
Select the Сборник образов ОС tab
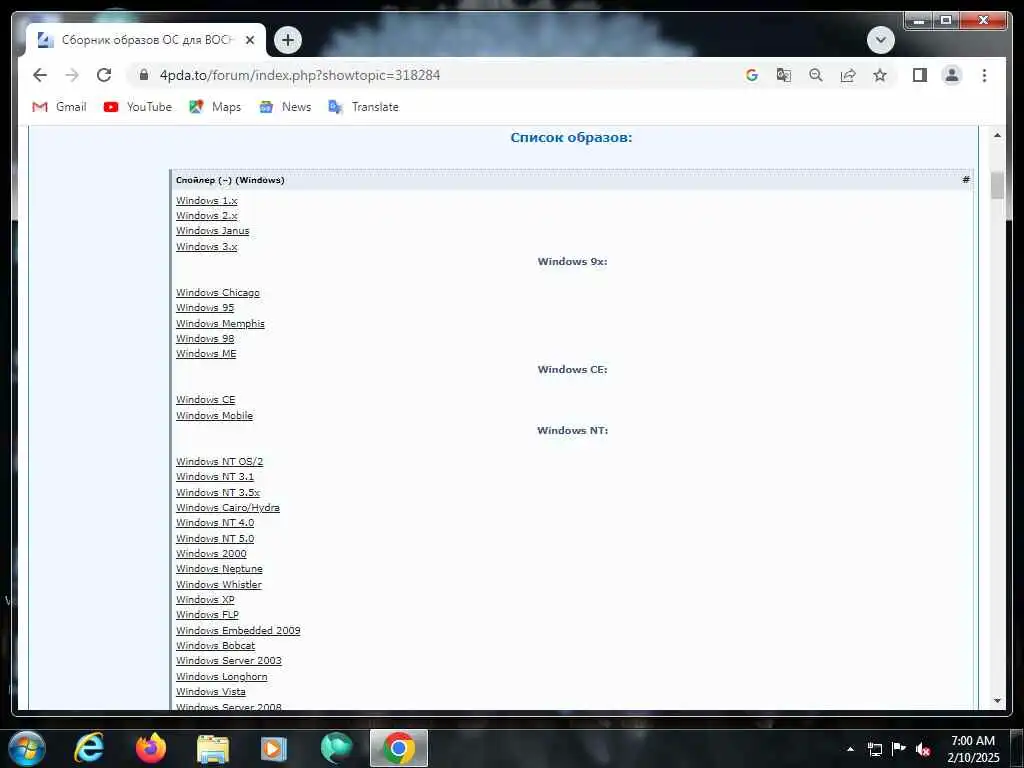coord(145,40)
